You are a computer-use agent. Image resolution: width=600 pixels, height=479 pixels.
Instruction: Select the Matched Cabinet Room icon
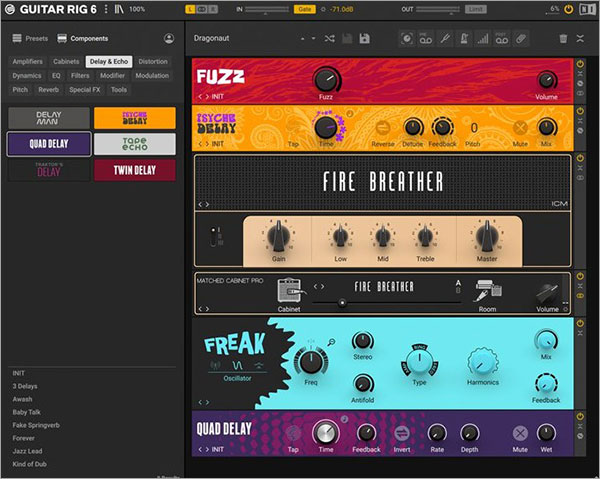tap(488, 291)
